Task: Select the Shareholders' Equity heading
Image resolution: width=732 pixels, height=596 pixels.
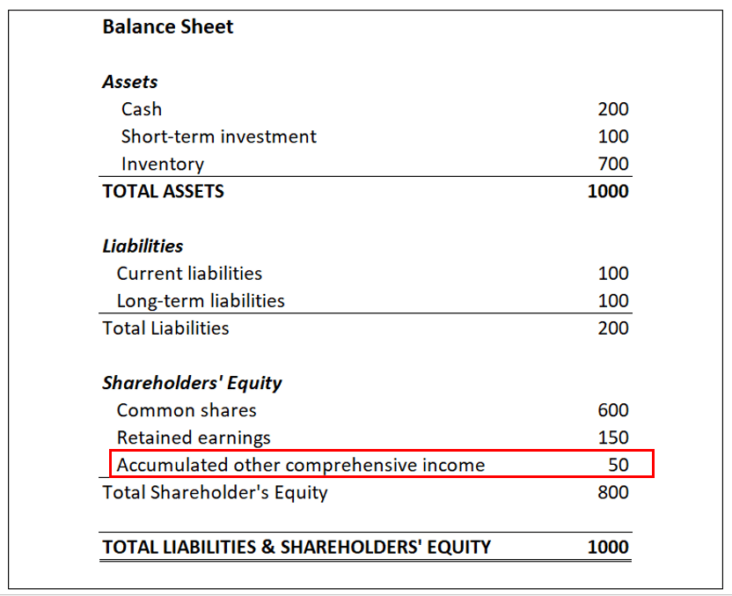Action: tap(192, 383)
